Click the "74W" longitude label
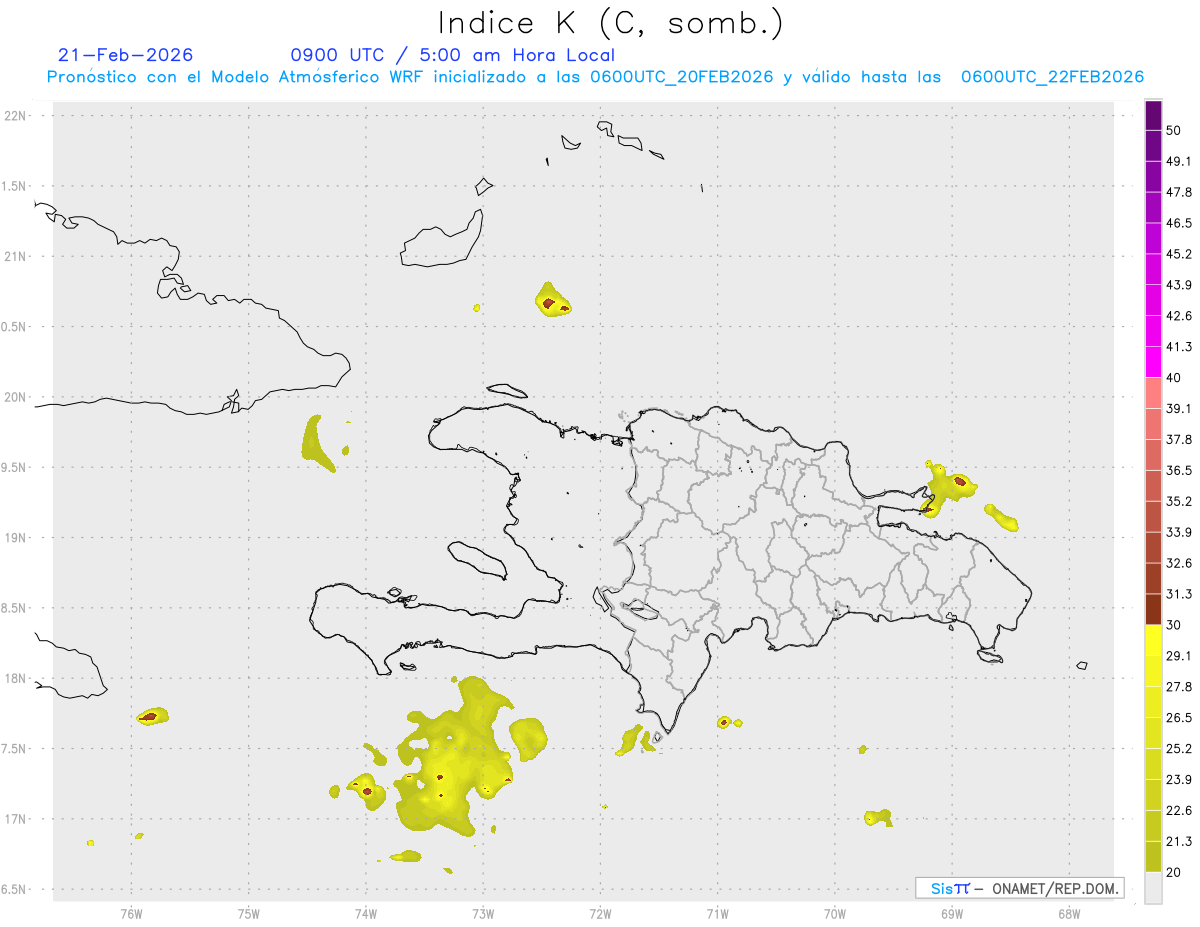The width and height of the screenshot is (1200, 927). (x=366, y=913)
